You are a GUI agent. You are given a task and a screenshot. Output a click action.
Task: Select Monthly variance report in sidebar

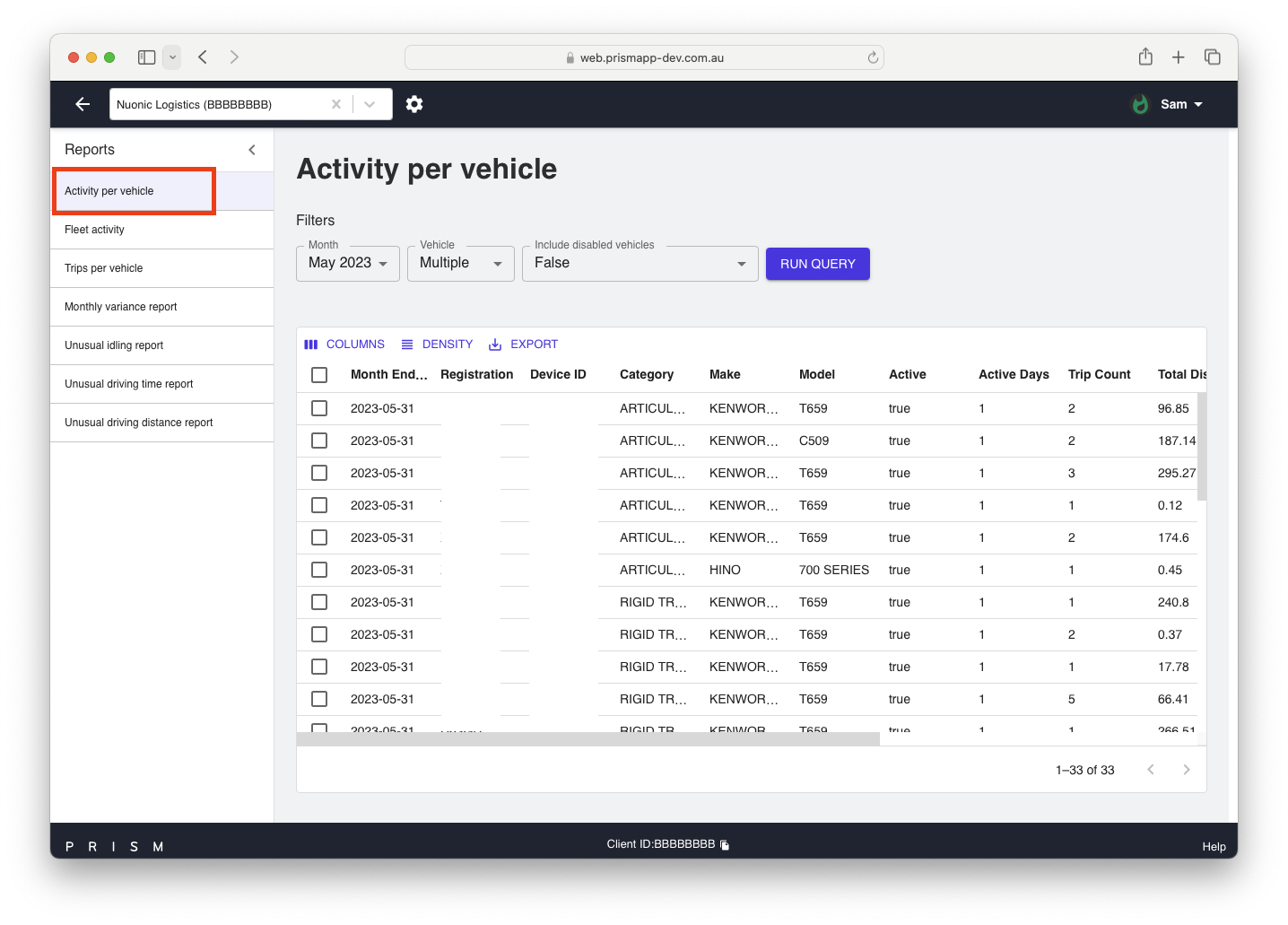121,307
